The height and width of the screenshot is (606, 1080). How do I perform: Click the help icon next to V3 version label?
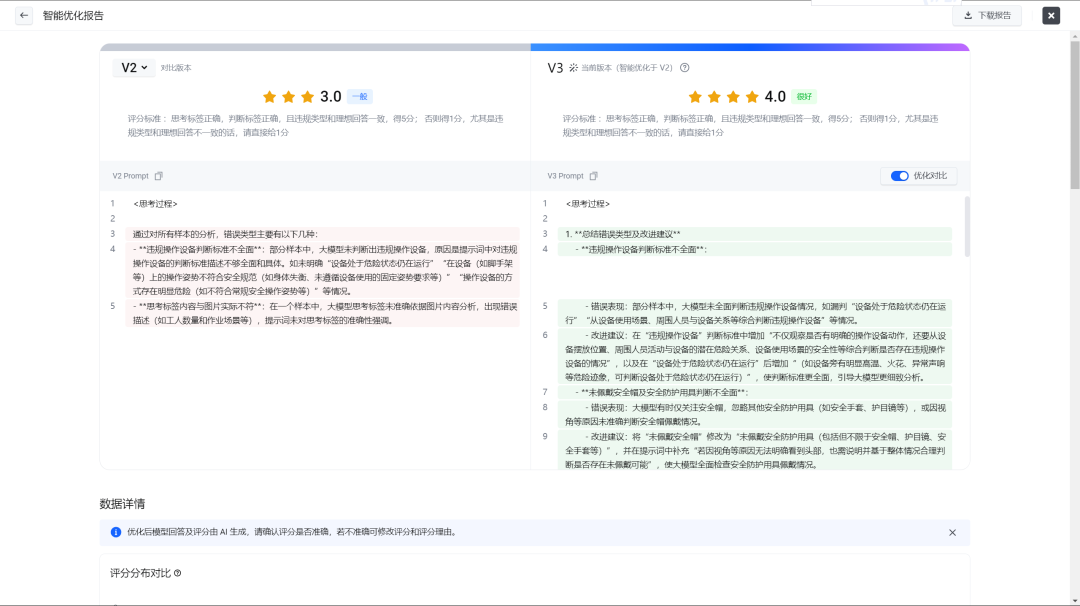click(685, 68)
